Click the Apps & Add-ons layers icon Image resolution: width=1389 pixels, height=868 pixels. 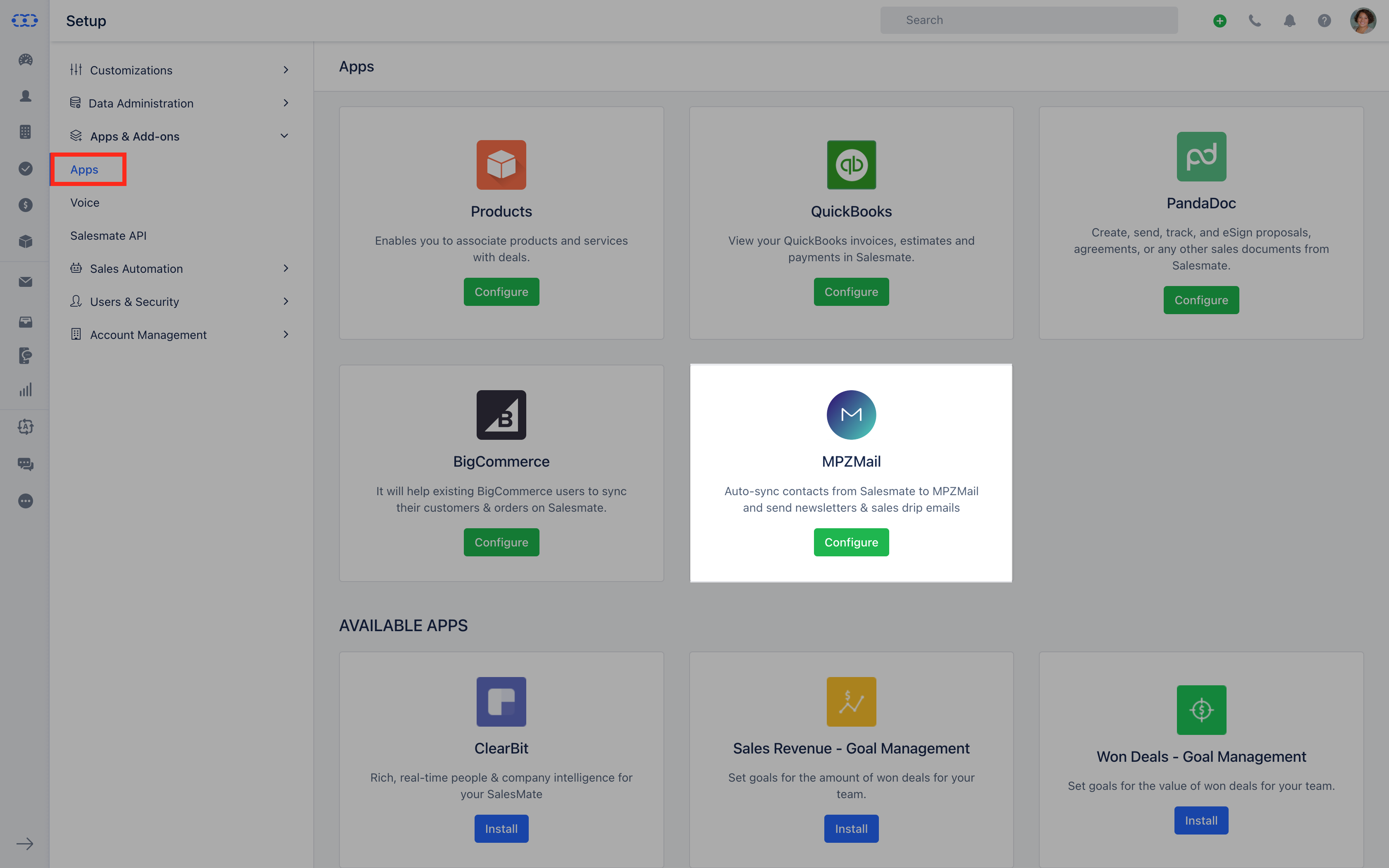coord(76,136)
